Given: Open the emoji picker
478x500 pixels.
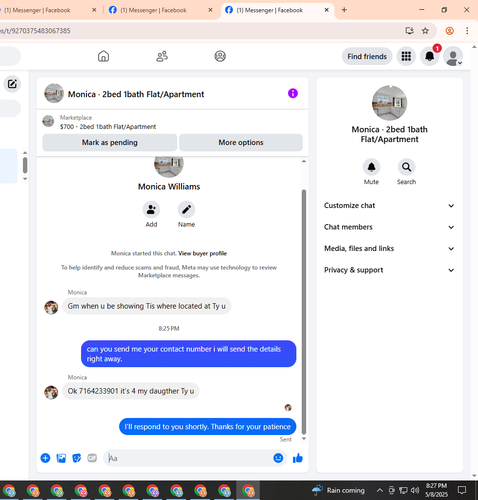Looking at the screenshot, I should point(278,458).
